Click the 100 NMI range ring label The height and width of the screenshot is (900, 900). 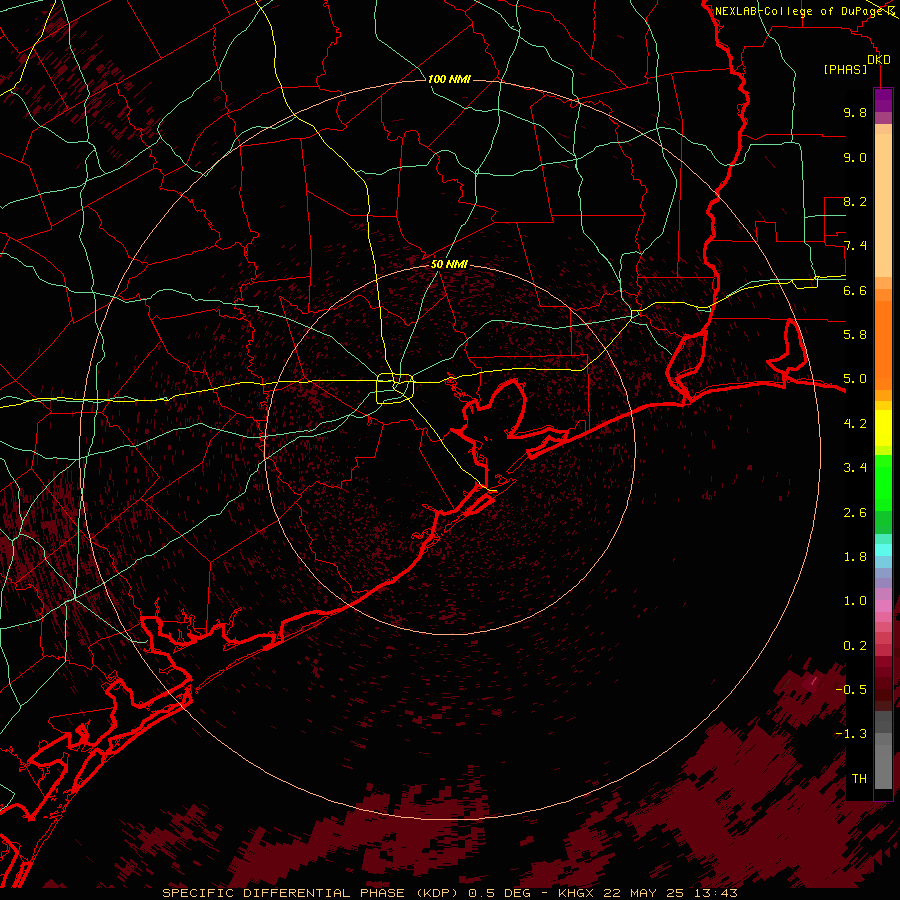(x=449, y=79)
